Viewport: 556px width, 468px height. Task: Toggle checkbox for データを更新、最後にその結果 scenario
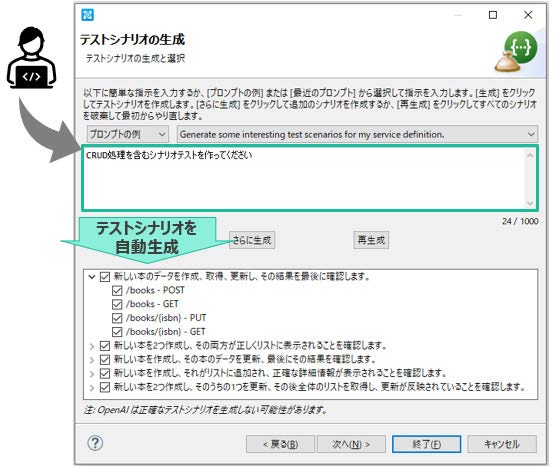click(105, 360)
